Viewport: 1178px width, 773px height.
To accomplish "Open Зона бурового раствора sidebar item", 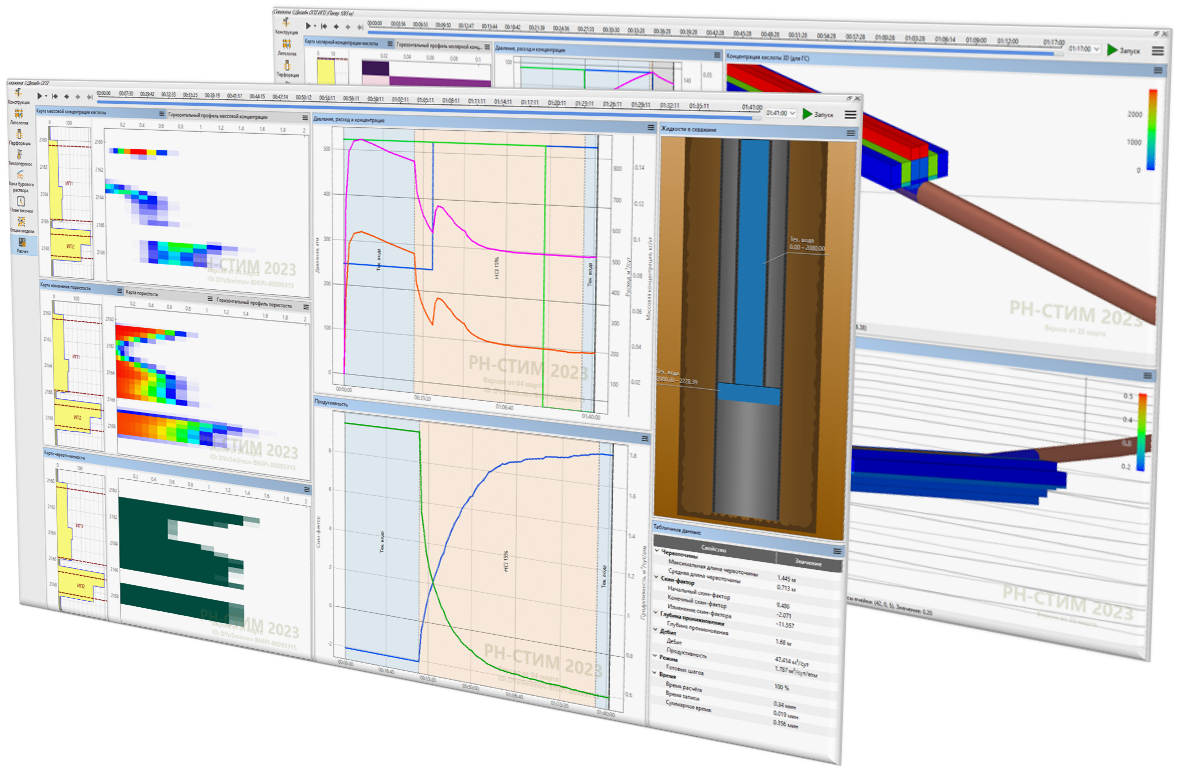I will (x=21, y=182).
